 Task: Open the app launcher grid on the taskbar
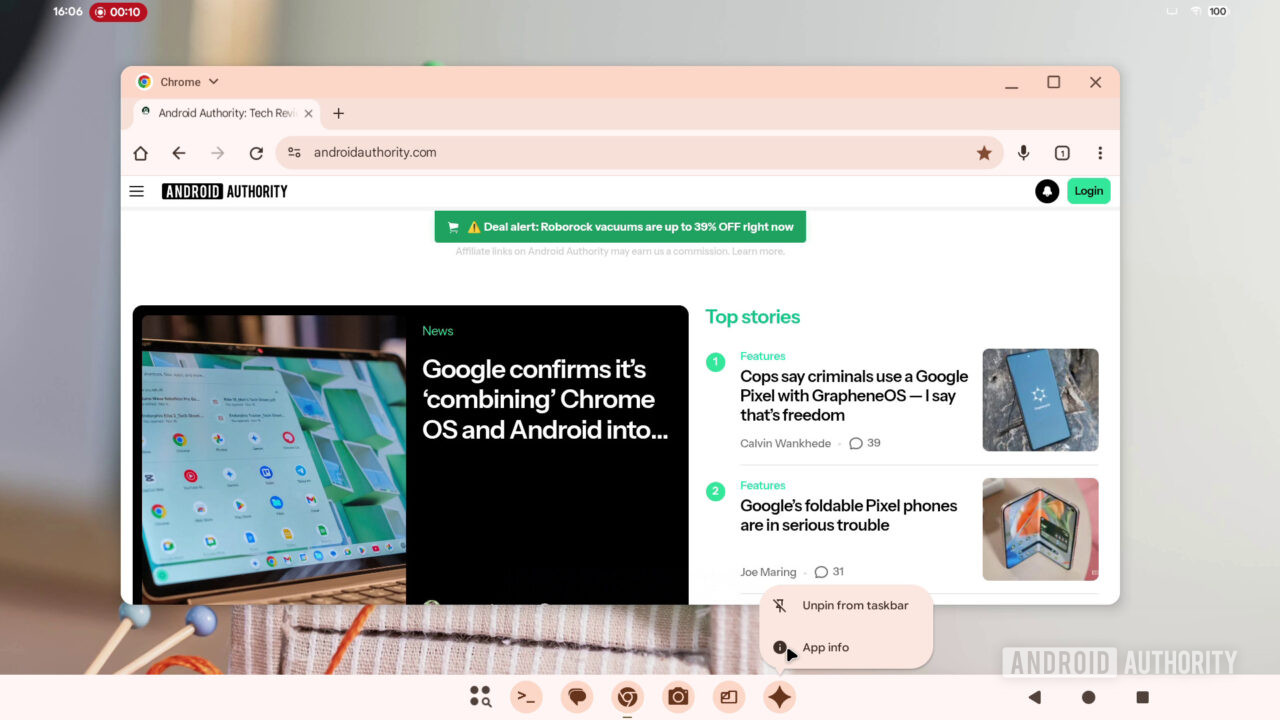(480, 696)
